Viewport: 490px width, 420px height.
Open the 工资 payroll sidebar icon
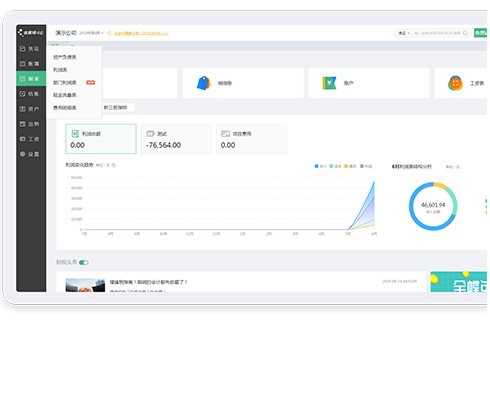click(x=23, y=139)
